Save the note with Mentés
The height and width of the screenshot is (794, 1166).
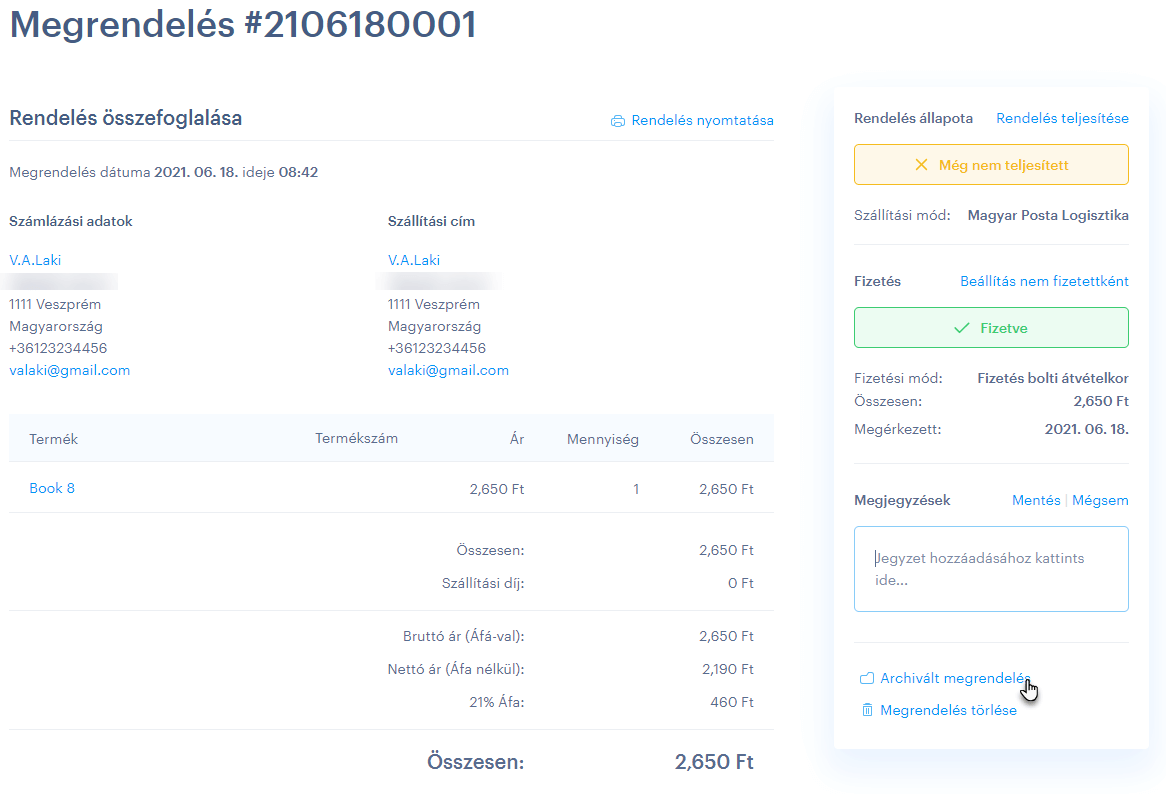click(x=1036, y=500)
